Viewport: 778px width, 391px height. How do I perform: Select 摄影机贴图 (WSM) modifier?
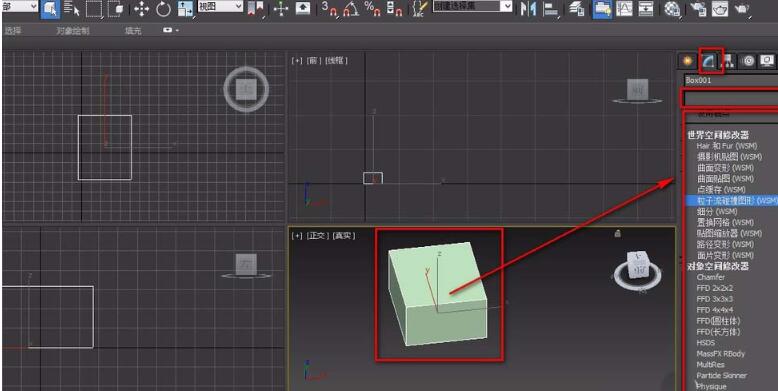click(x=729, y=157)
